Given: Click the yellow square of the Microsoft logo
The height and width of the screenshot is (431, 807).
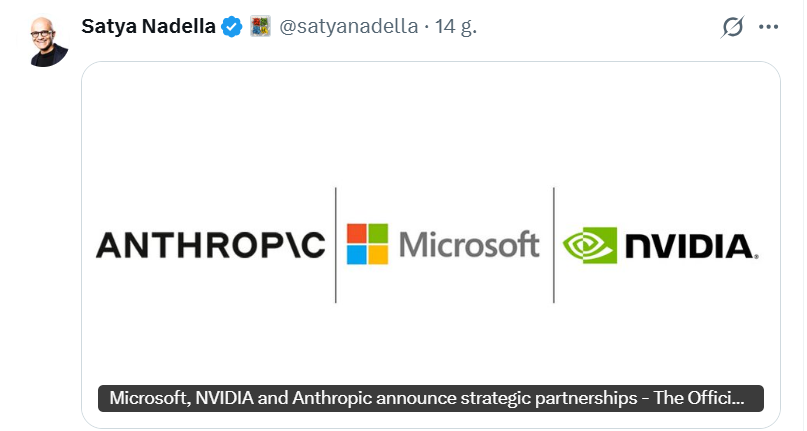Looking at the screenshot, I should point(378,255).
